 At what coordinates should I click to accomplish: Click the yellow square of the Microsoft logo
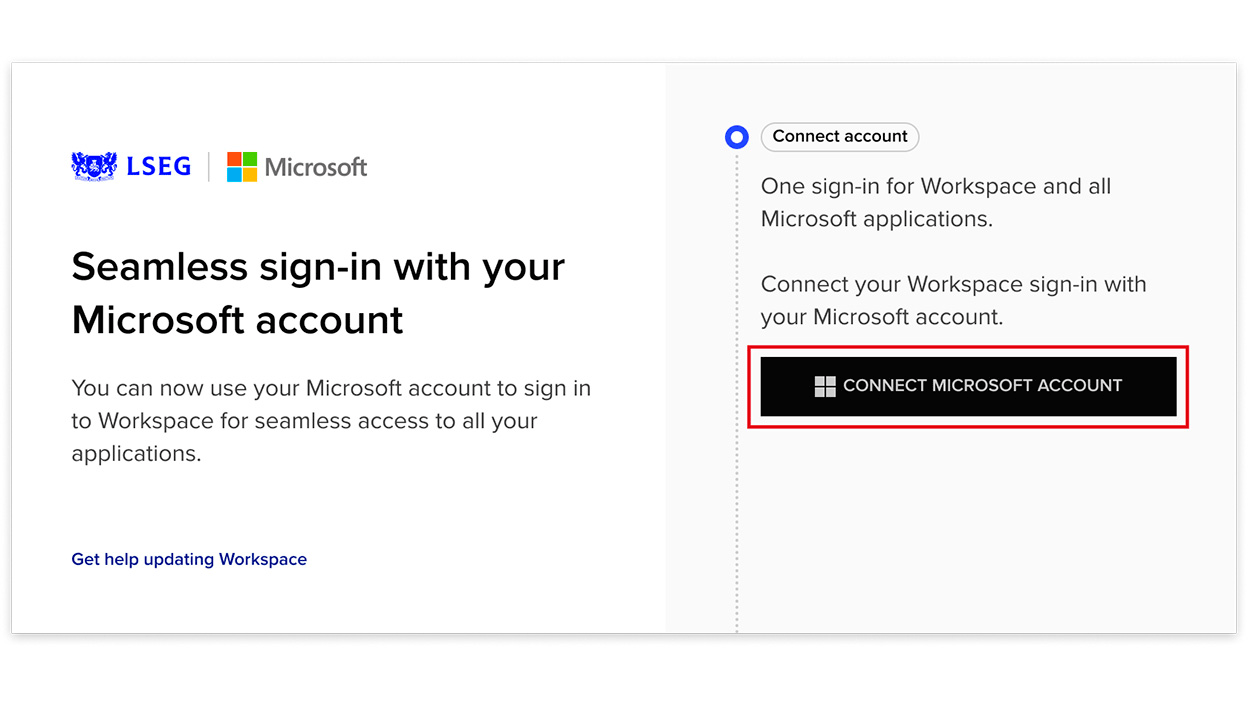point(250,175)
